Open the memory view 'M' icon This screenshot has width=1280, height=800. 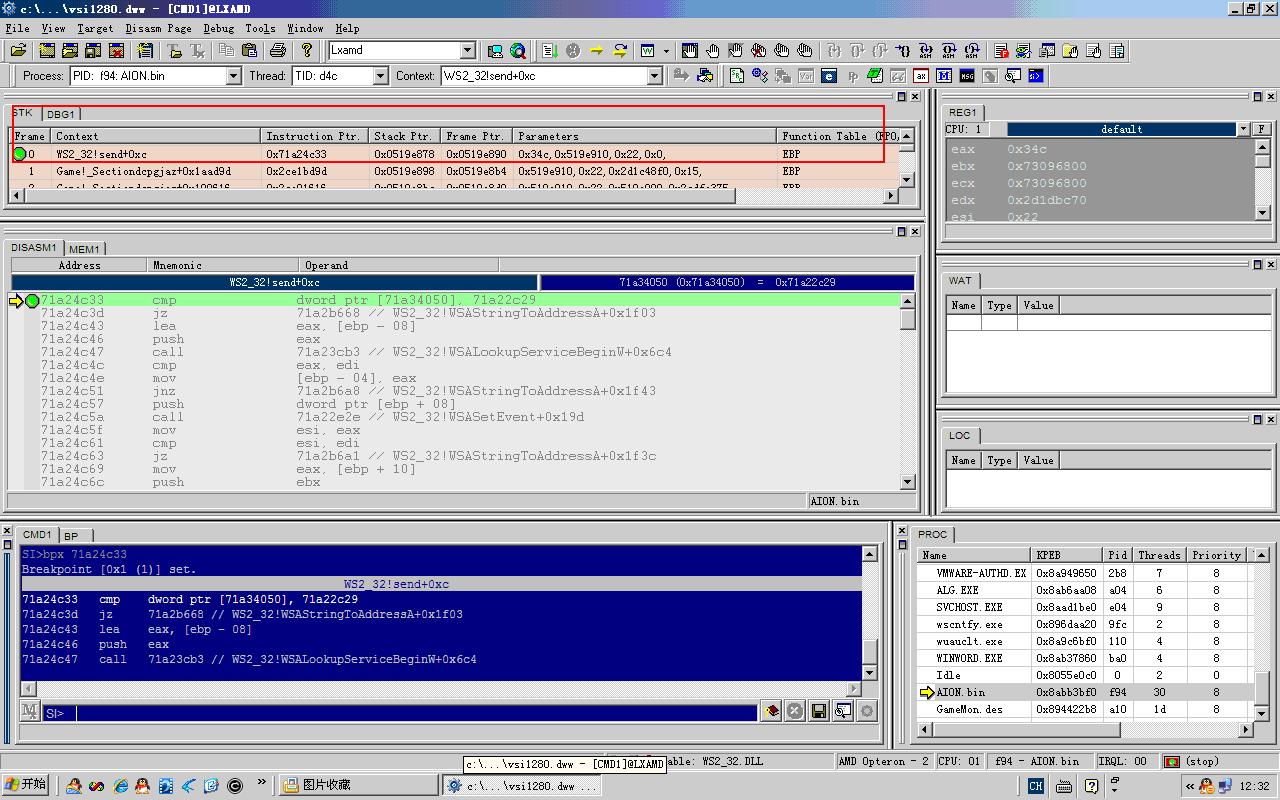pos(944,75)
